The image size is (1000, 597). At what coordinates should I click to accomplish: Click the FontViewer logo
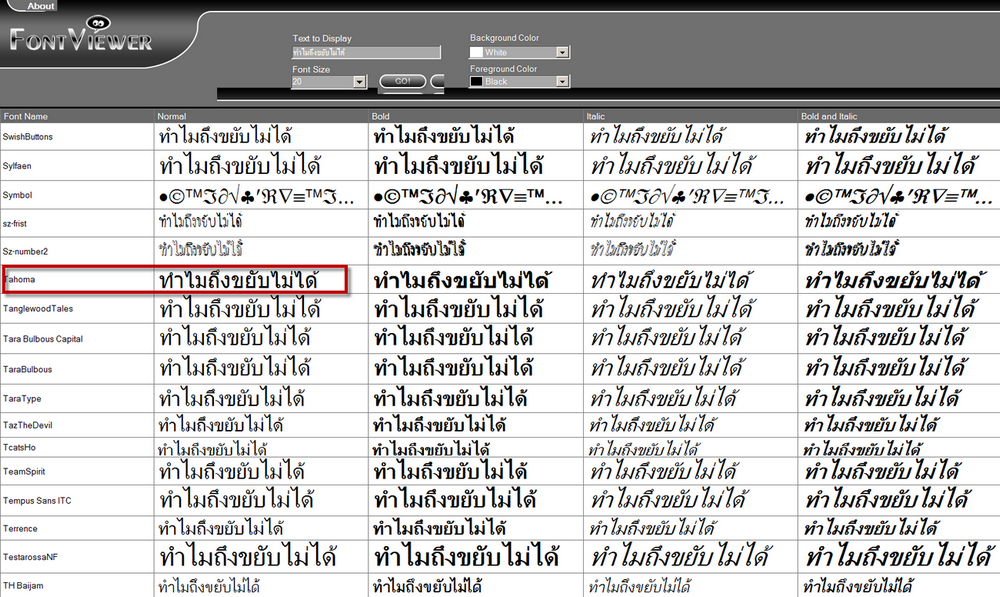(81, 36)
